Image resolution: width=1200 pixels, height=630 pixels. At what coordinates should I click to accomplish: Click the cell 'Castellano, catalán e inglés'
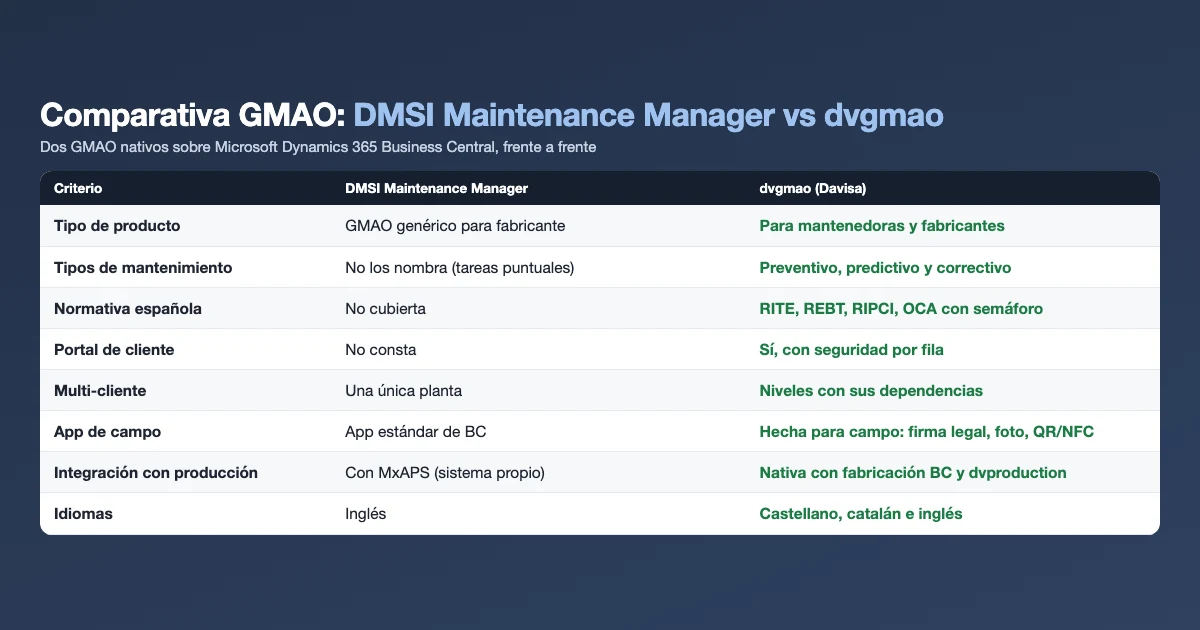[x=861, y=513]
